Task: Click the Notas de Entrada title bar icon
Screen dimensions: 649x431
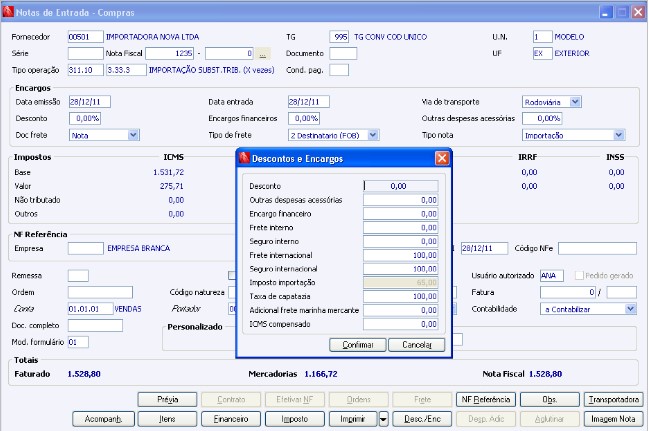Action: 7,12
